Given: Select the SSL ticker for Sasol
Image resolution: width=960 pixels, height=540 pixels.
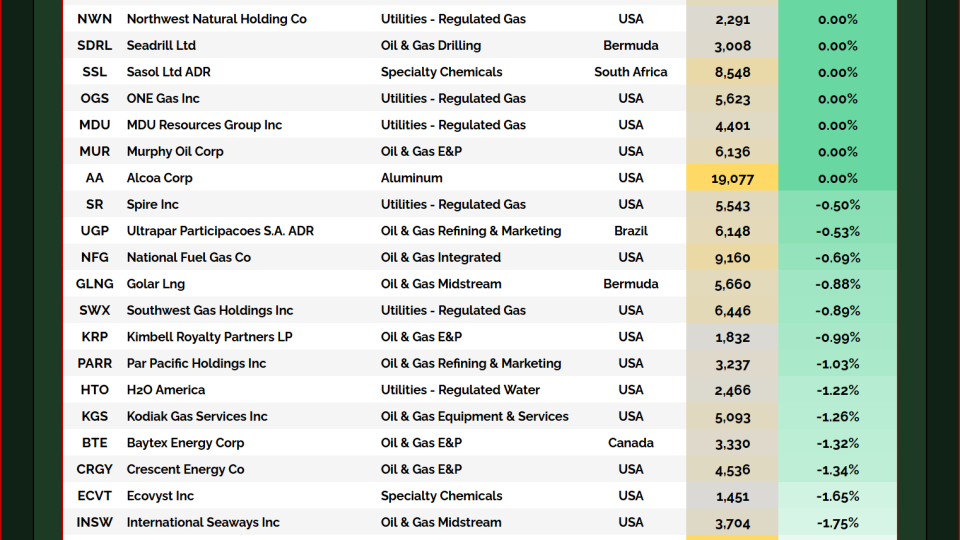Looking at the screenshot, I should click(94, 72).
